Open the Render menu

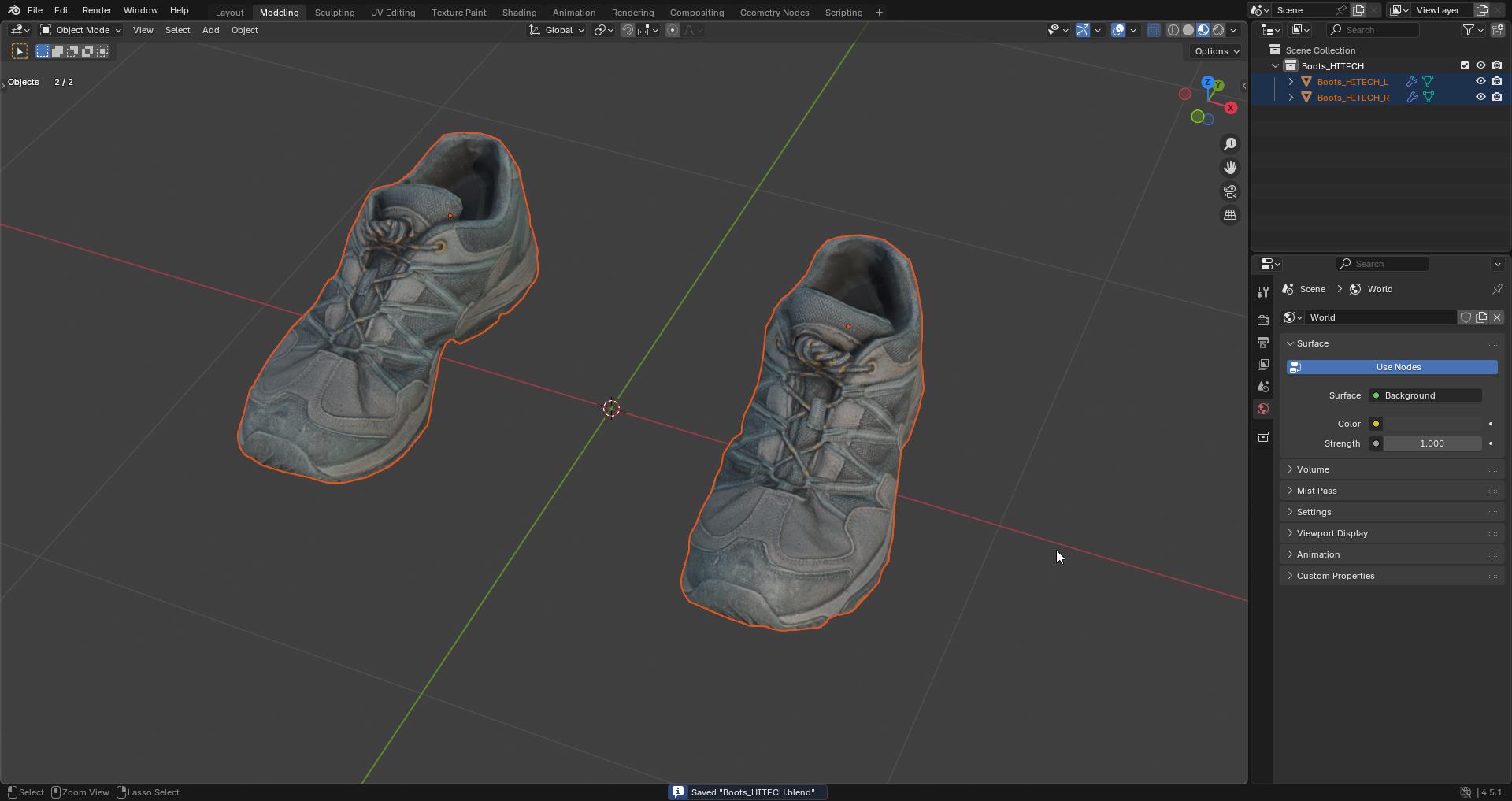click(97, 10)
